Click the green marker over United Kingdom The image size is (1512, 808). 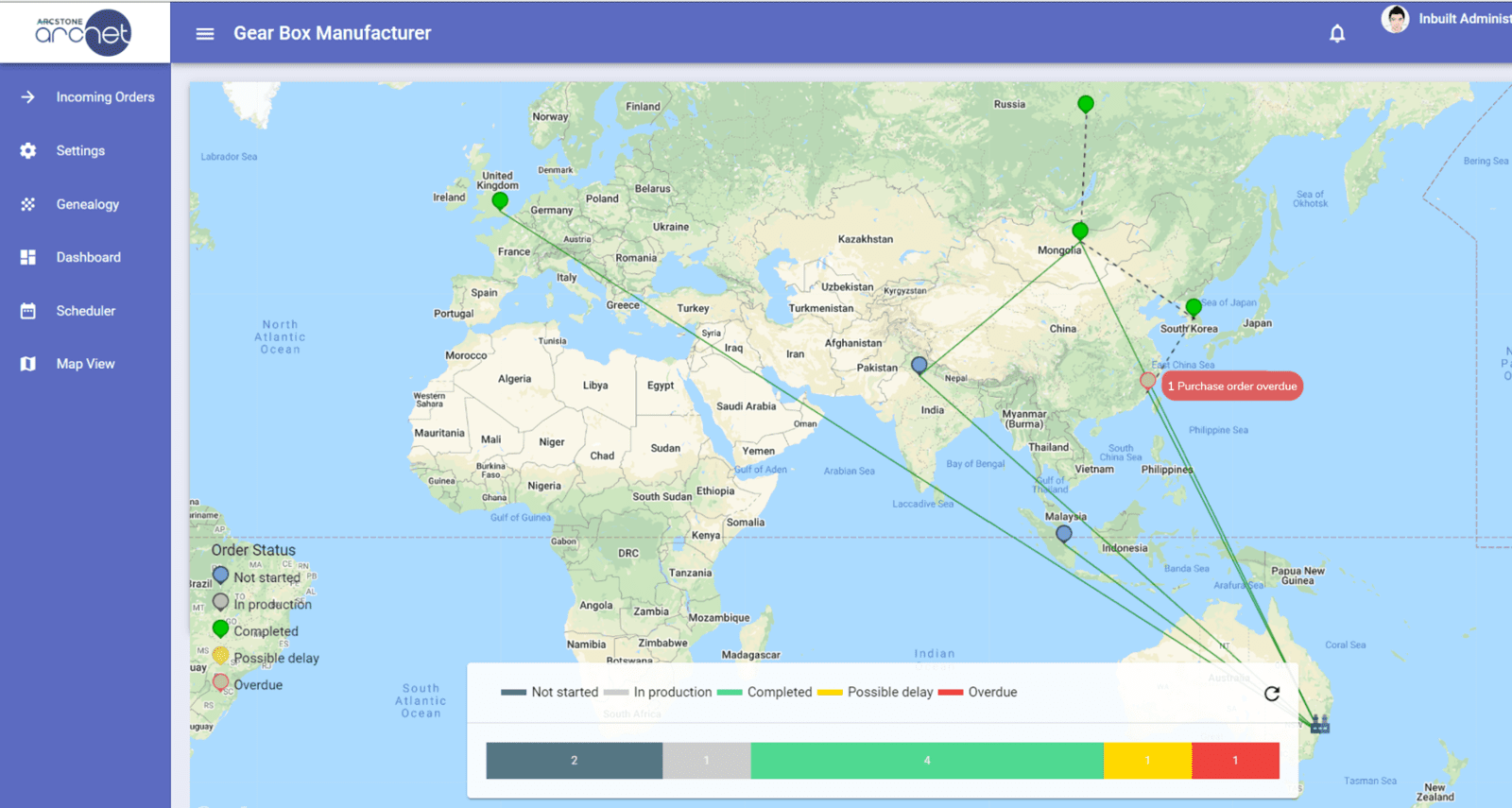pyautogui.click(x=500, y=200)
